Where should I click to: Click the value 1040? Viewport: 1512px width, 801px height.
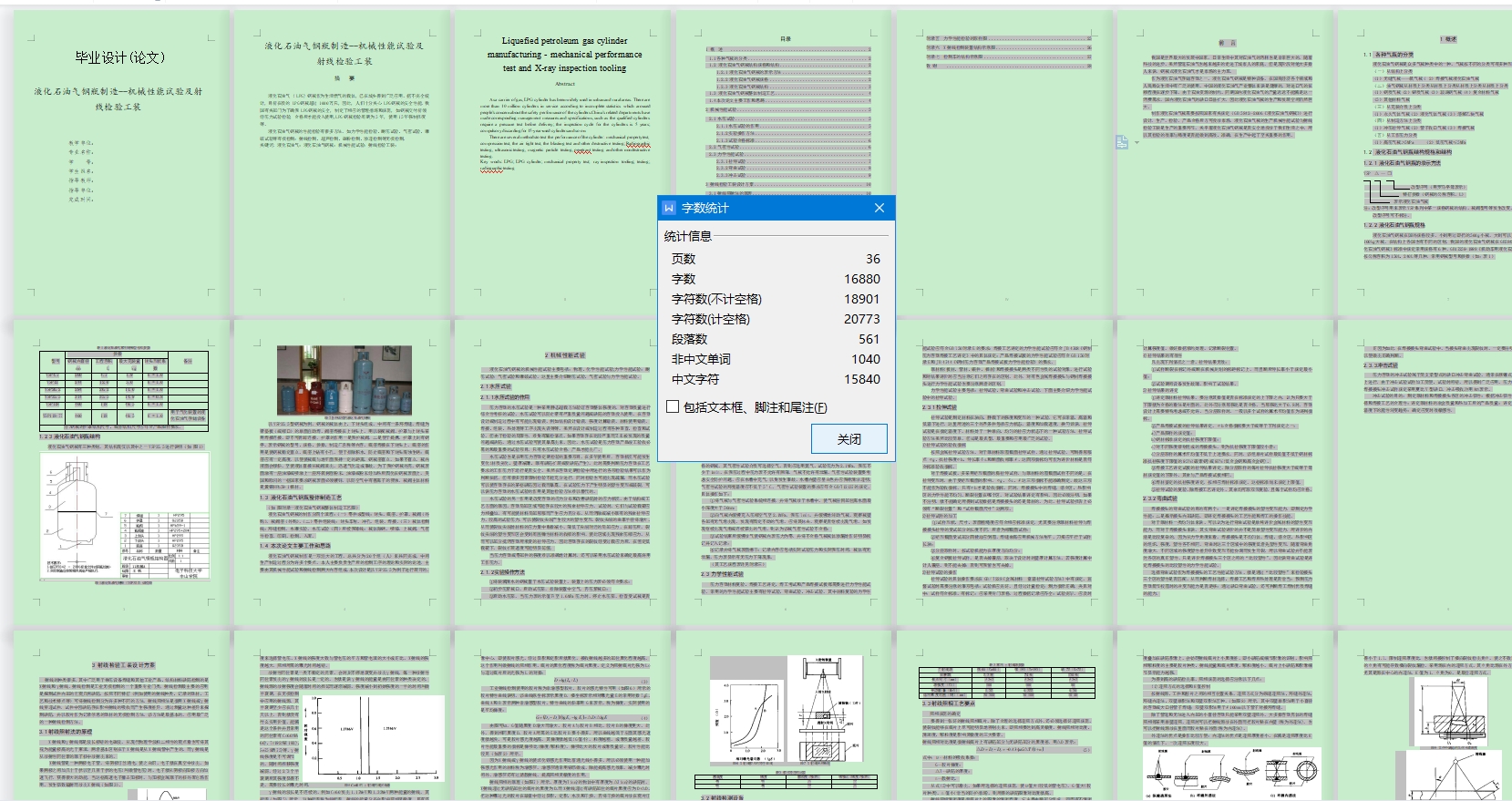coord(866,359)
